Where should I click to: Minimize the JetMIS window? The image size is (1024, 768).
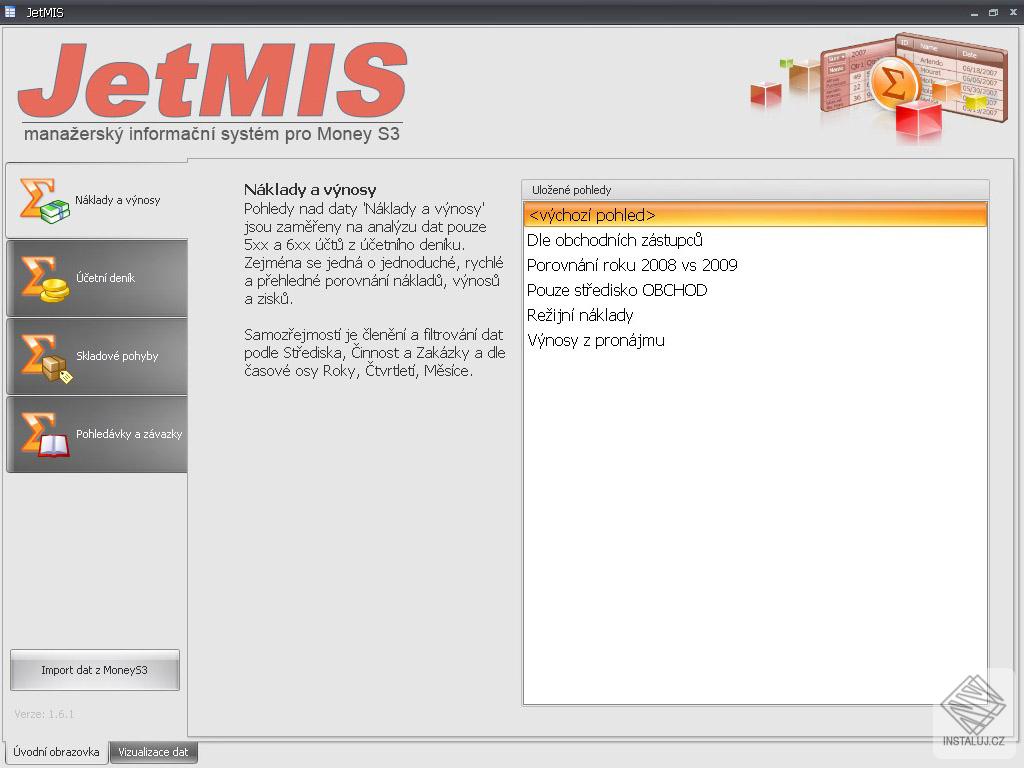[x=974, y=12]
